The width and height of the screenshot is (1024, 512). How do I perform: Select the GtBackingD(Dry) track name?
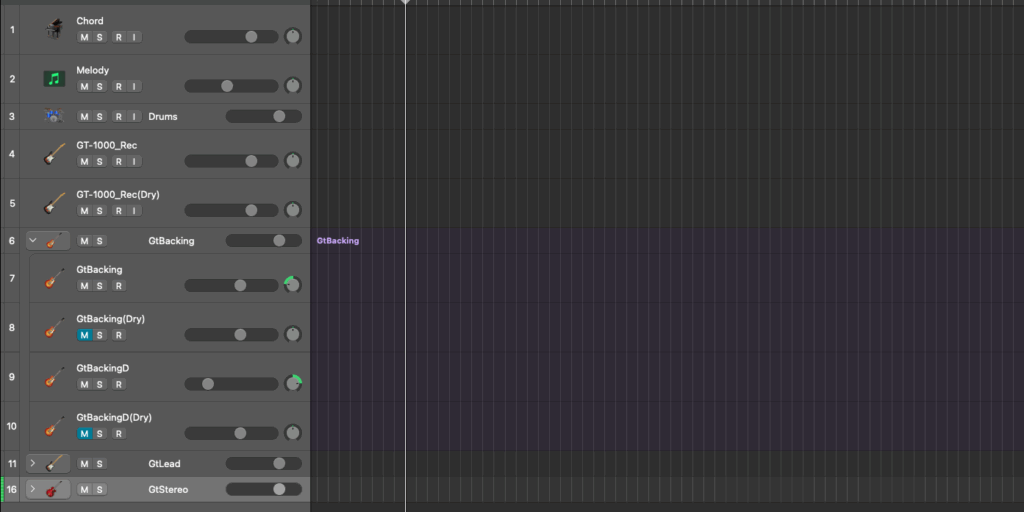(114, 417)
